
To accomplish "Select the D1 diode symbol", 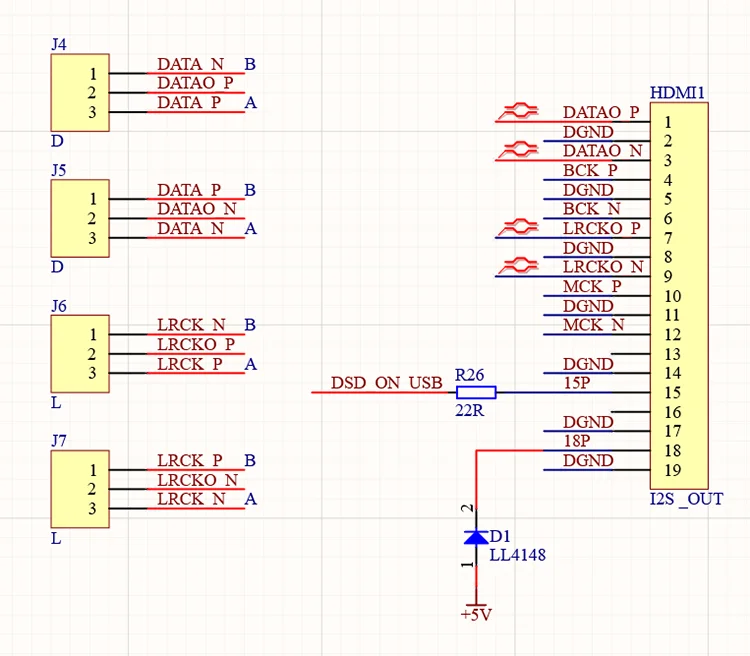I will [x=476, y=537].
